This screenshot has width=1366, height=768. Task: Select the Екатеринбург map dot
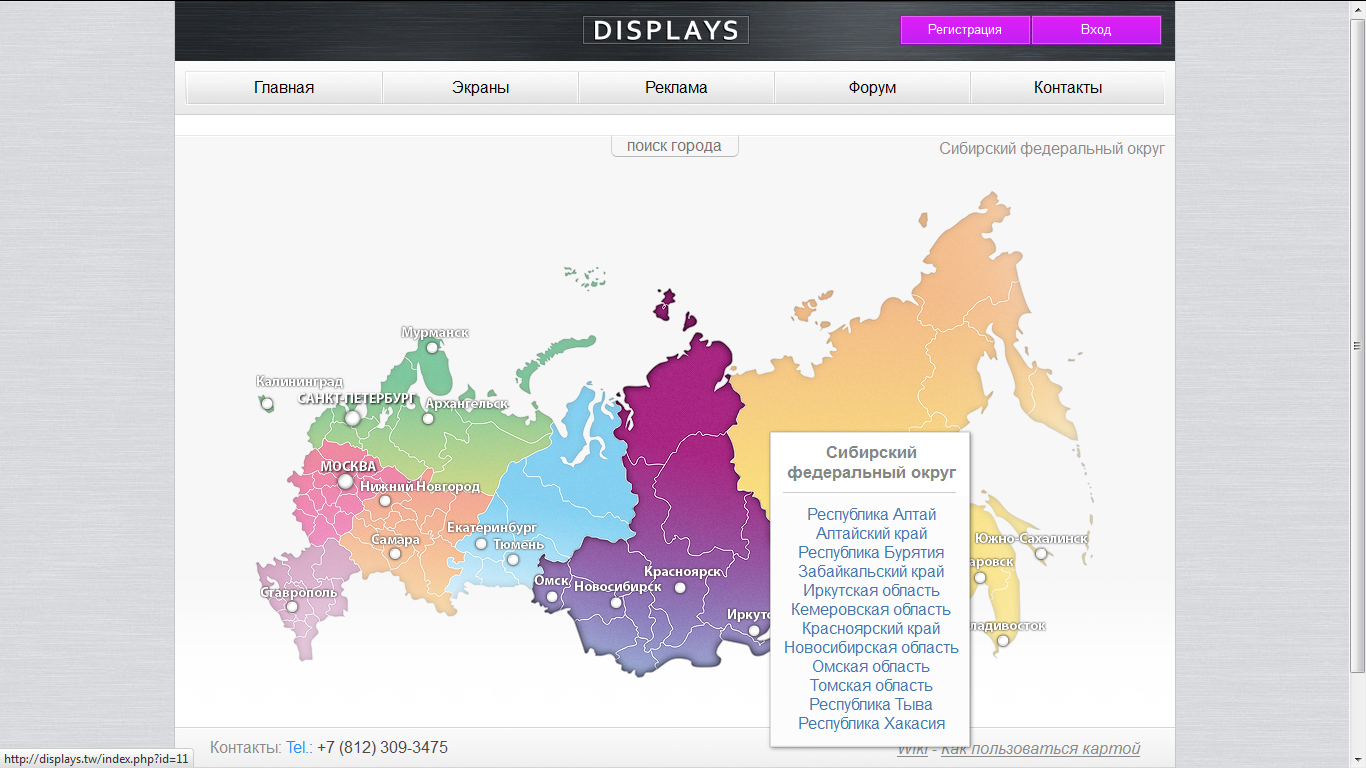click(481, 544)
